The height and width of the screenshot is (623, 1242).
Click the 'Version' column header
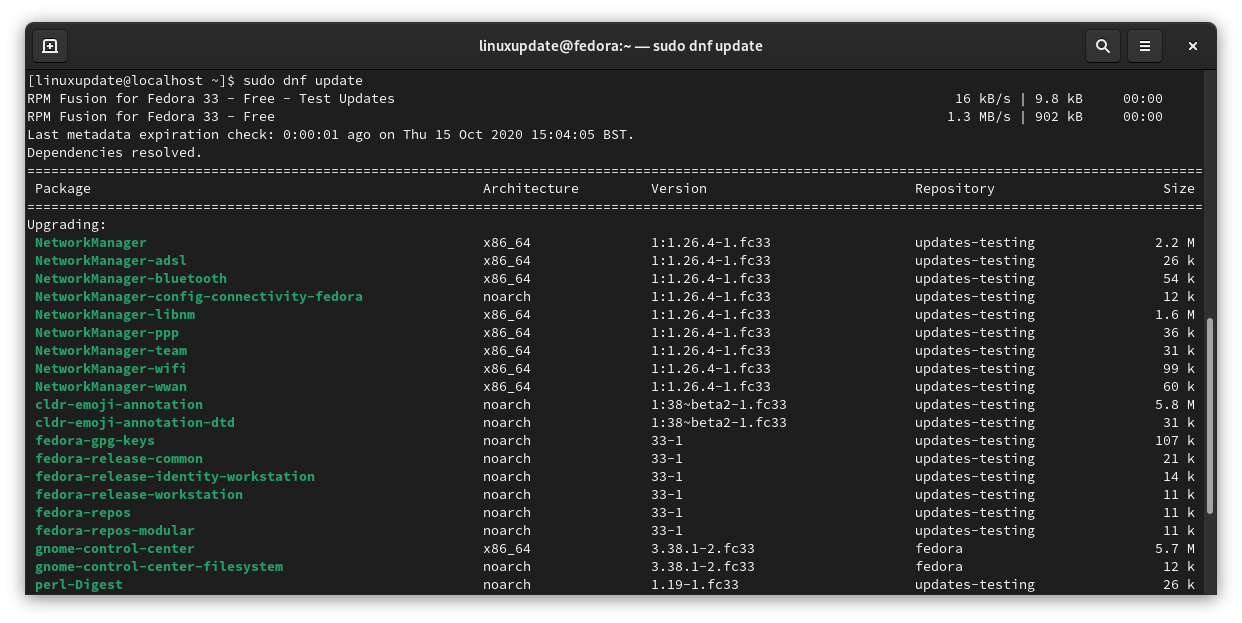pyautogui.click(x=679, y=188)
